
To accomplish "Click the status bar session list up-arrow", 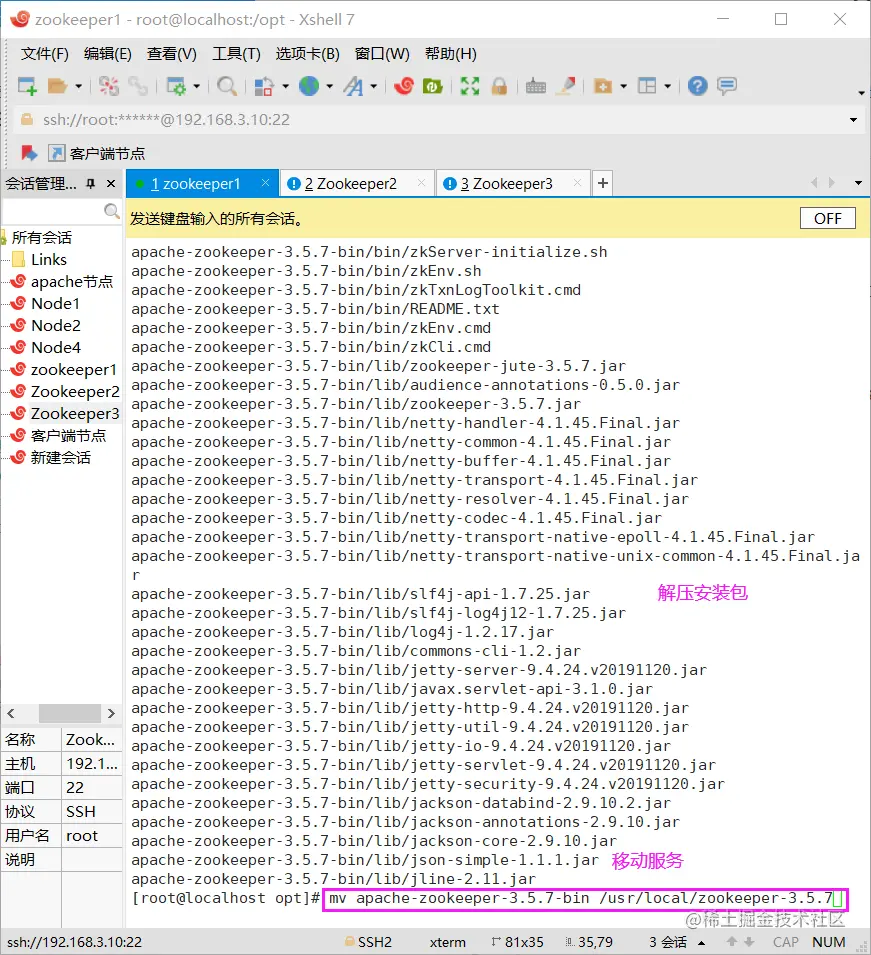I will click(701, 943).
